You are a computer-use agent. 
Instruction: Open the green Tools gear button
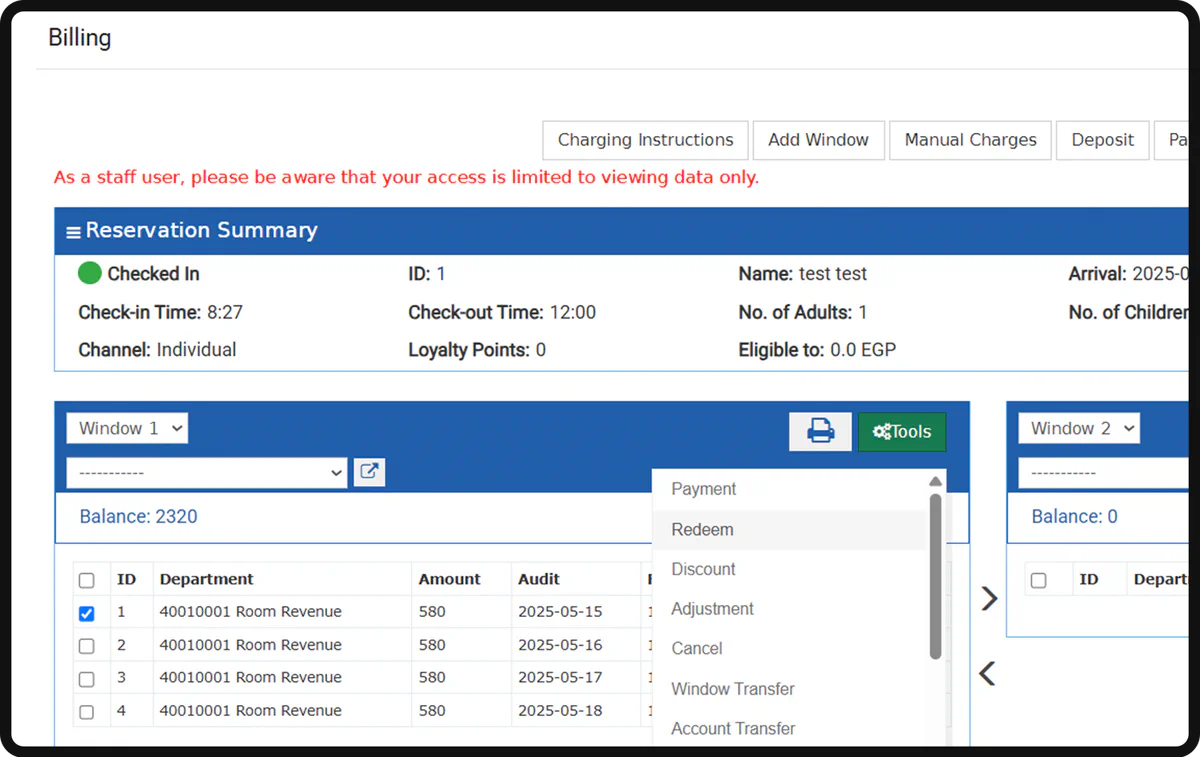point(902,431)
